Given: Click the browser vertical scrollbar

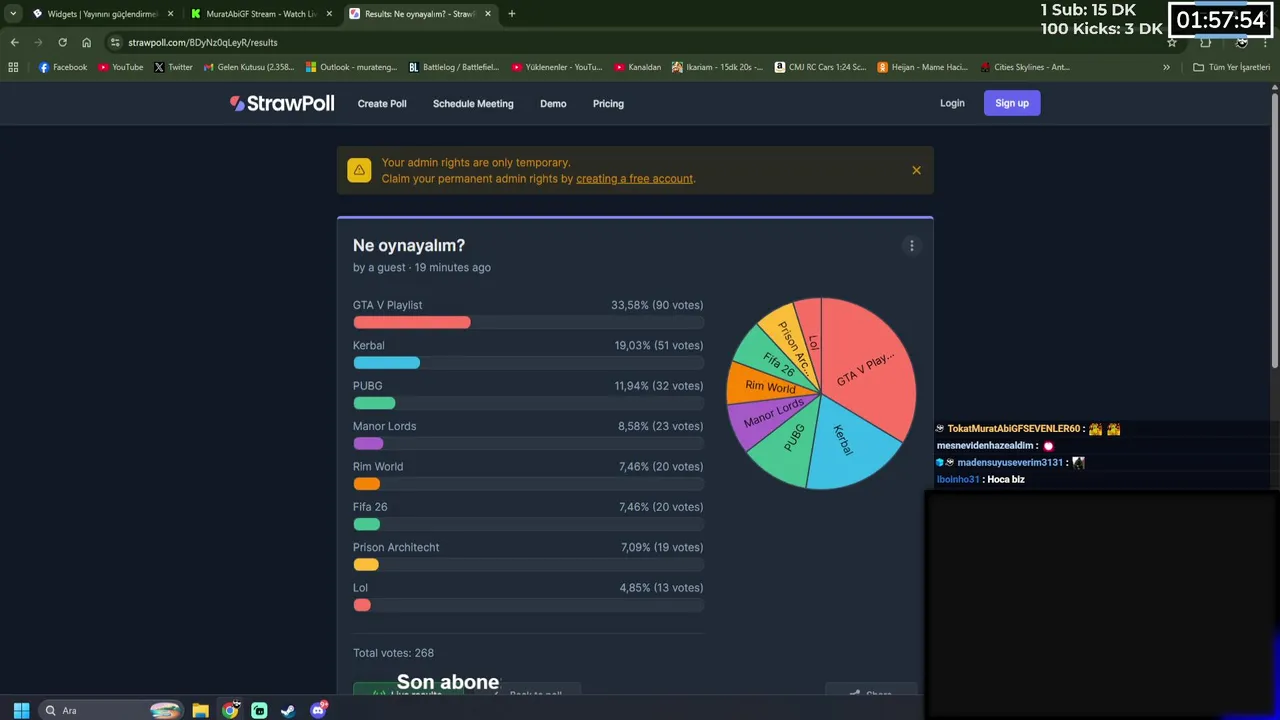Looking at the screenshot, I should pyautogui.click(x=1275, y=230).
